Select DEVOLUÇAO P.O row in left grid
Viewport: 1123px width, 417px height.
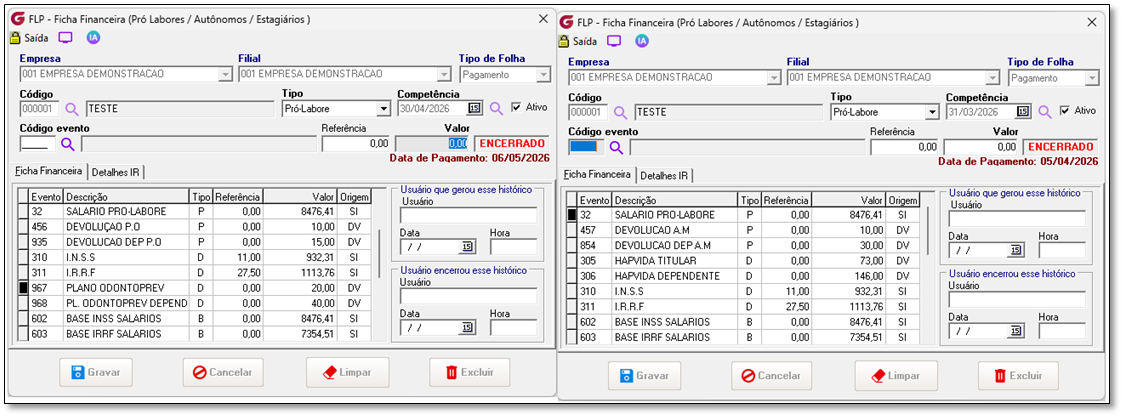coord(195,226)
